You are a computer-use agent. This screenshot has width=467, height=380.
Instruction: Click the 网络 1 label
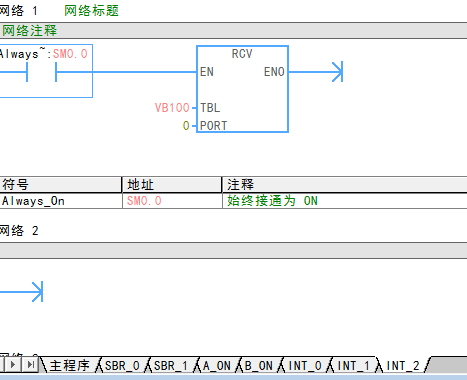19,11
